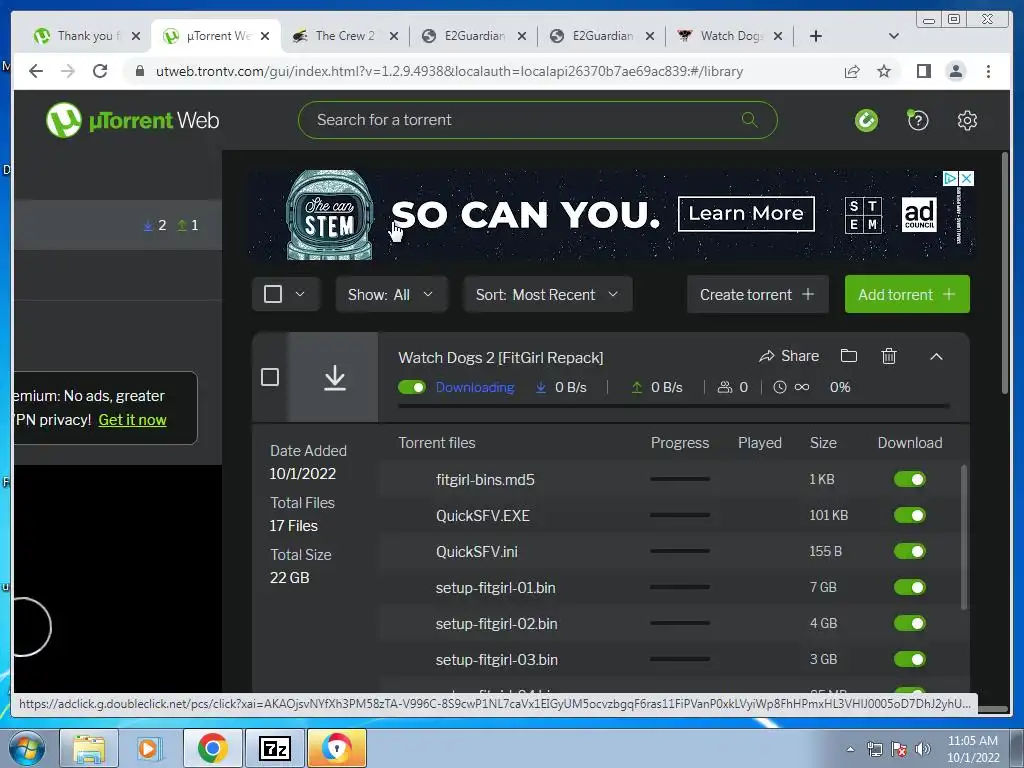Open the green upgrade speed icon
This screenshot has width=1024, height=768.
[867, 120]
